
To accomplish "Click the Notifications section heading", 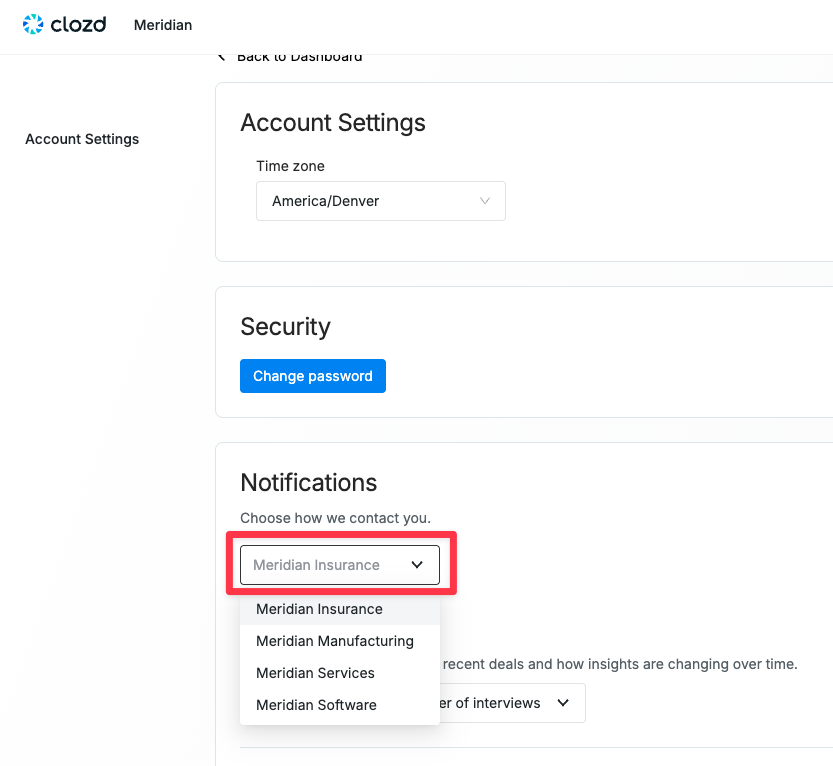I will click(308, 482).
